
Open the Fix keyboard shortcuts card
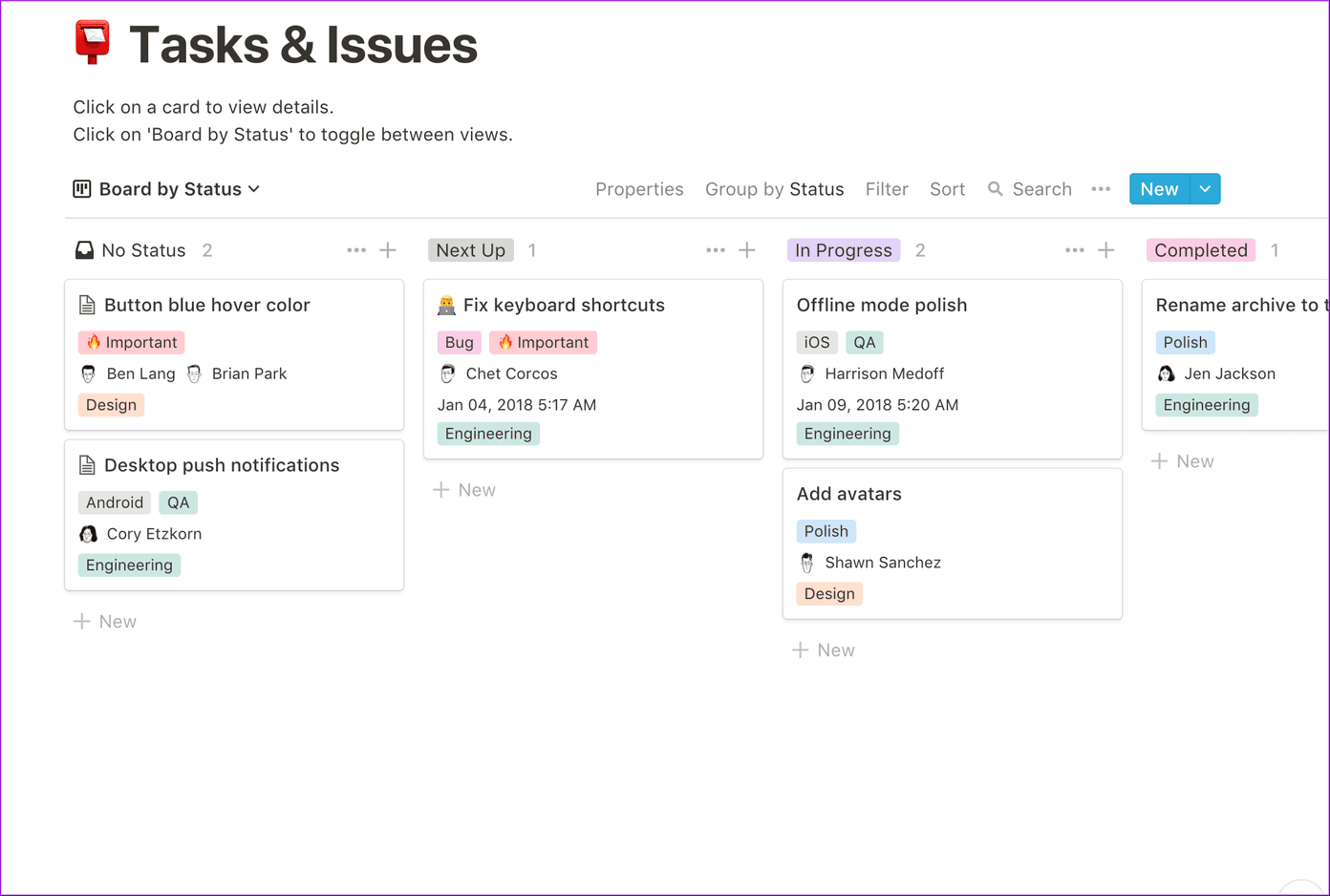pos(593,369)
